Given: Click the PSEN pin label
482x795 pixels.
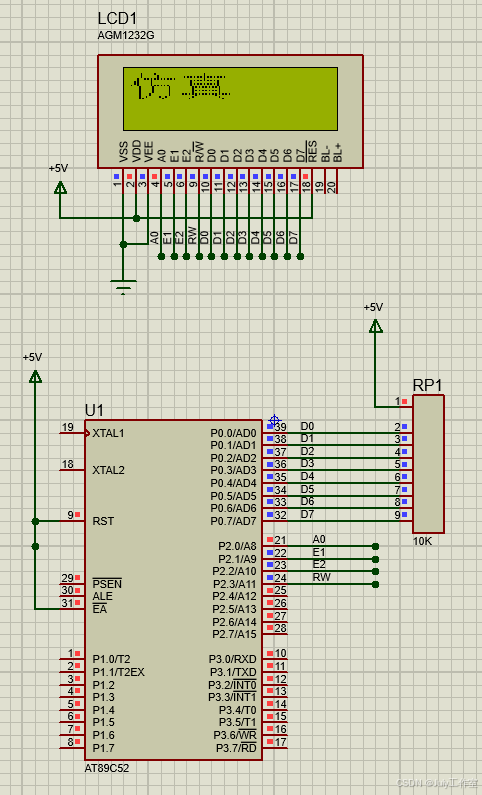Looking at the screenshot, I should click(107, 584).
